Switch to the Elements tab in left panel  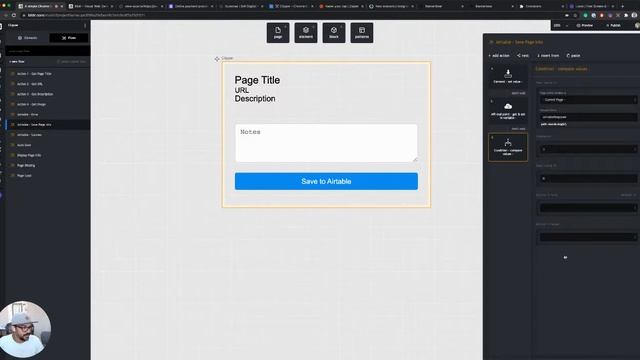27,38
